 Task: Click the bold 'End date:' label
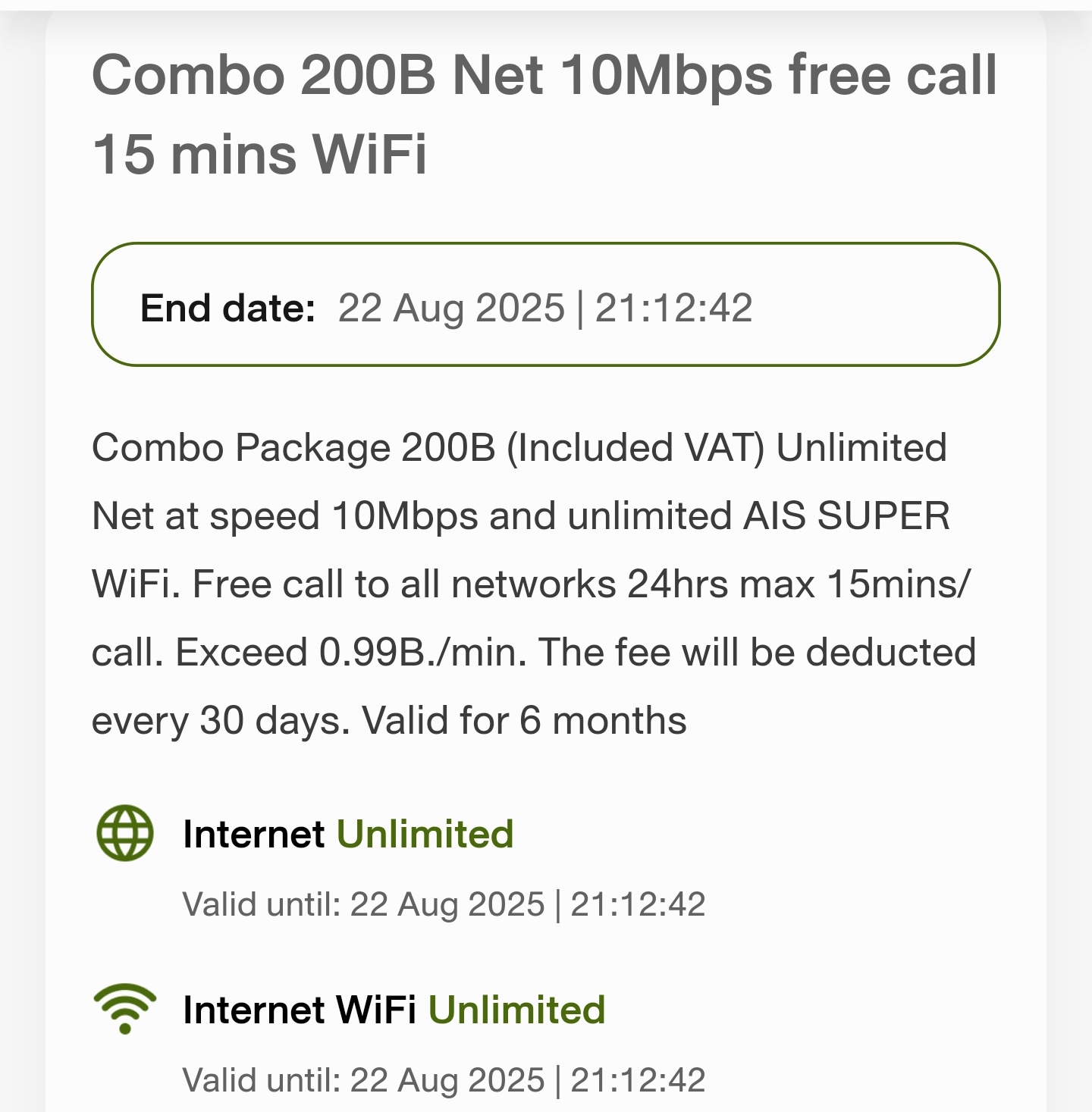tap(227, 308)
